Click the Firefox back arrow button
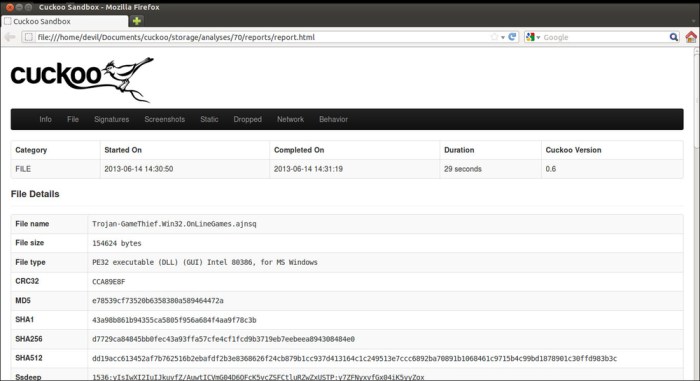This screenshot has height=381, width=700. [x=10, y=37]
